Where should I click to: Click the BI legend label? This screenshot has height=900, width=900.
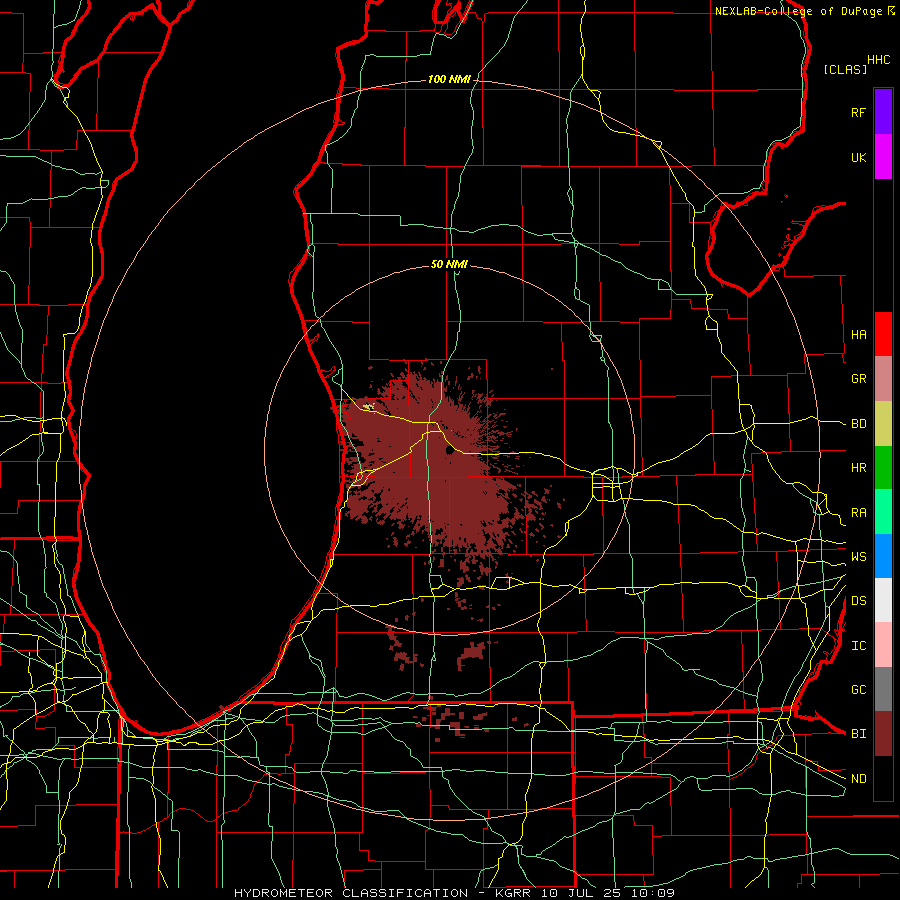pos(858,734)
